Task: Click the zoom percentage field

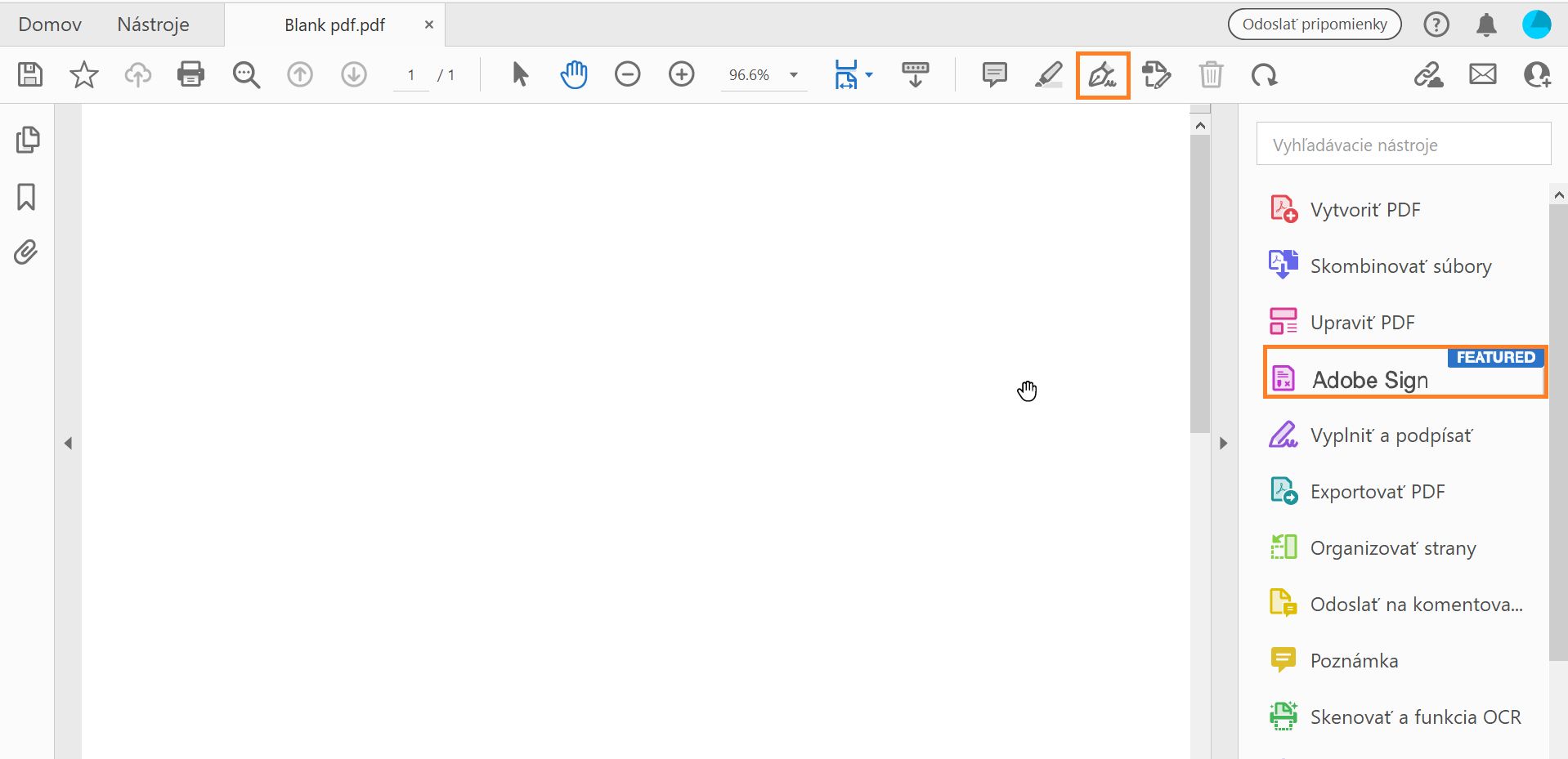Action: [750, 75]
